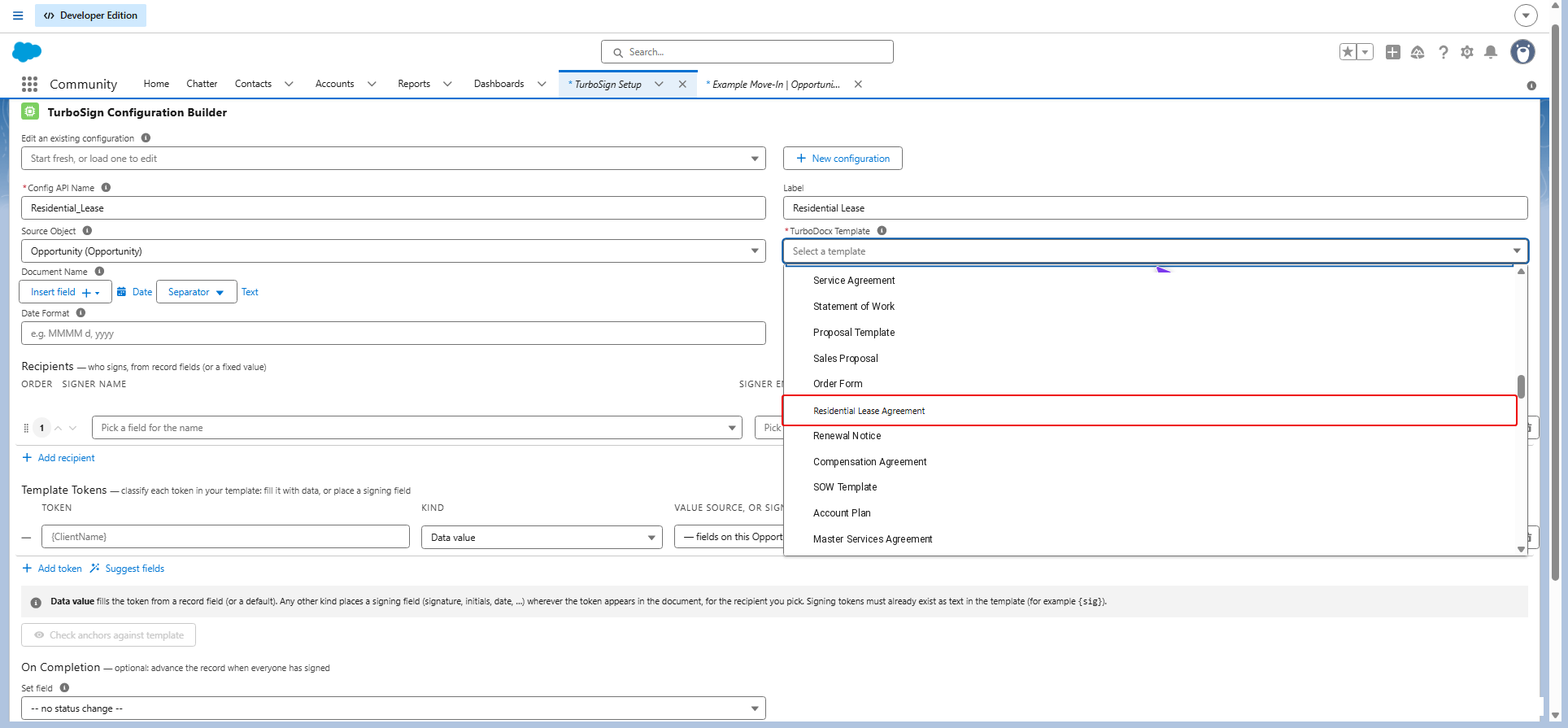Screen dimensions: 1568x728
Task: Click Add token button
Action: [x=52, y=569]
